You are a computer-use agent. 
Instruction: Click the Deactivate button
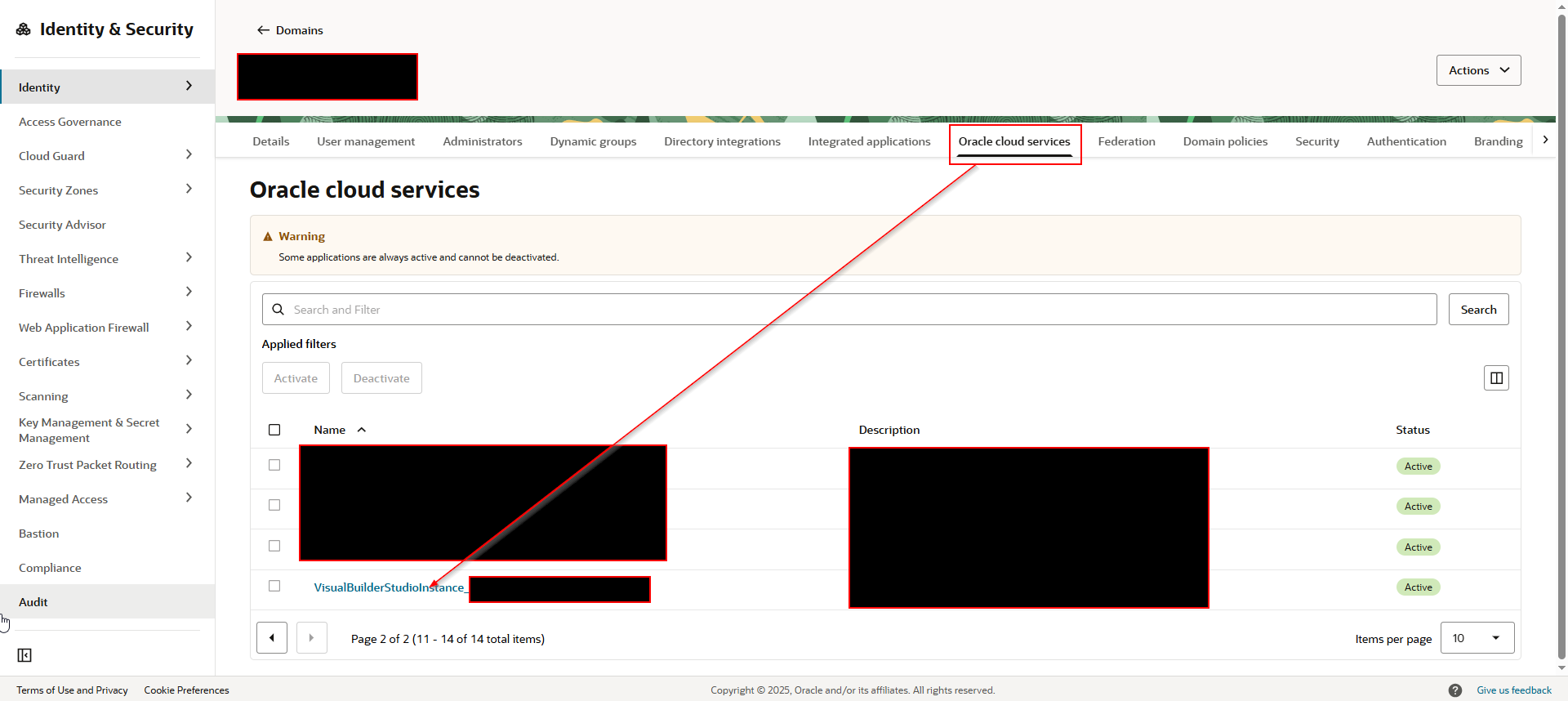point(381,378)
